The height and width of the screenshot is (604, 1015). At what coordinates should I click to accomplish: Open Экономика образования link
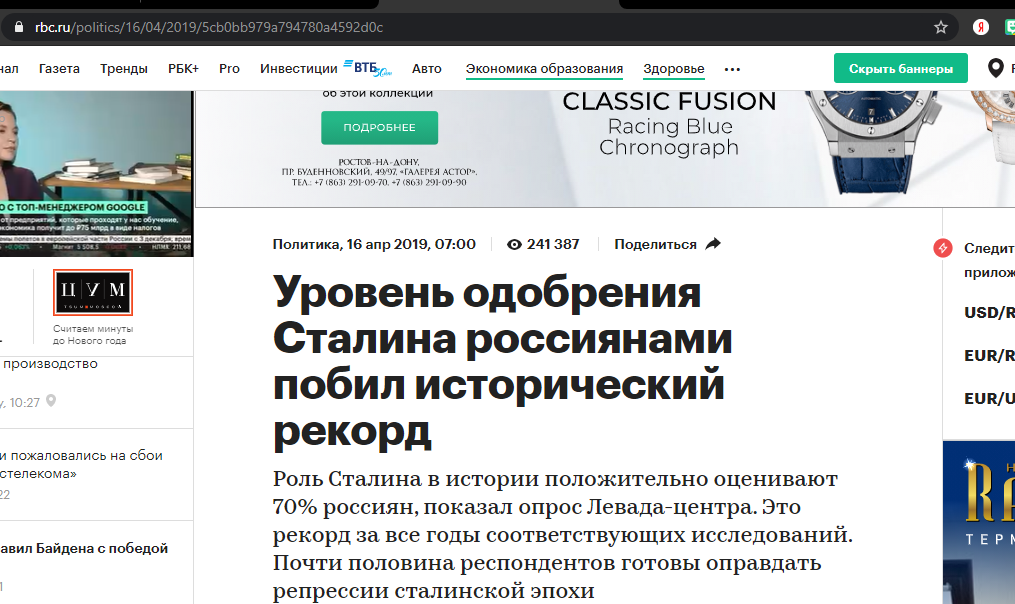[x=544, y=69]
